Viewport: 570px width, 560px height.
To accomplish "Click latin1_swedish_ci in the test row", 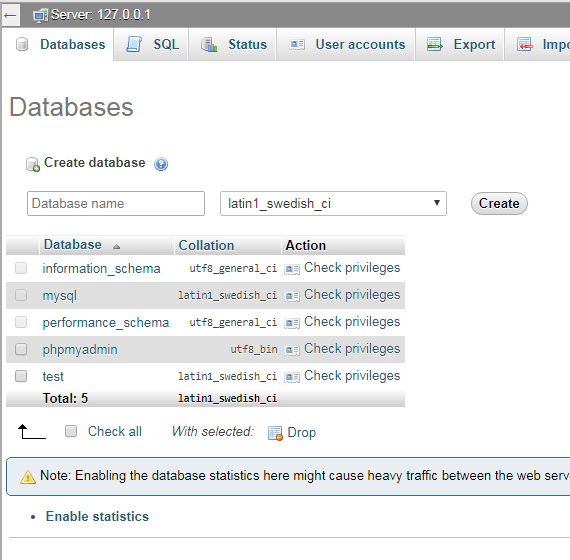I will pyautogui.click(x=228, y=376).
